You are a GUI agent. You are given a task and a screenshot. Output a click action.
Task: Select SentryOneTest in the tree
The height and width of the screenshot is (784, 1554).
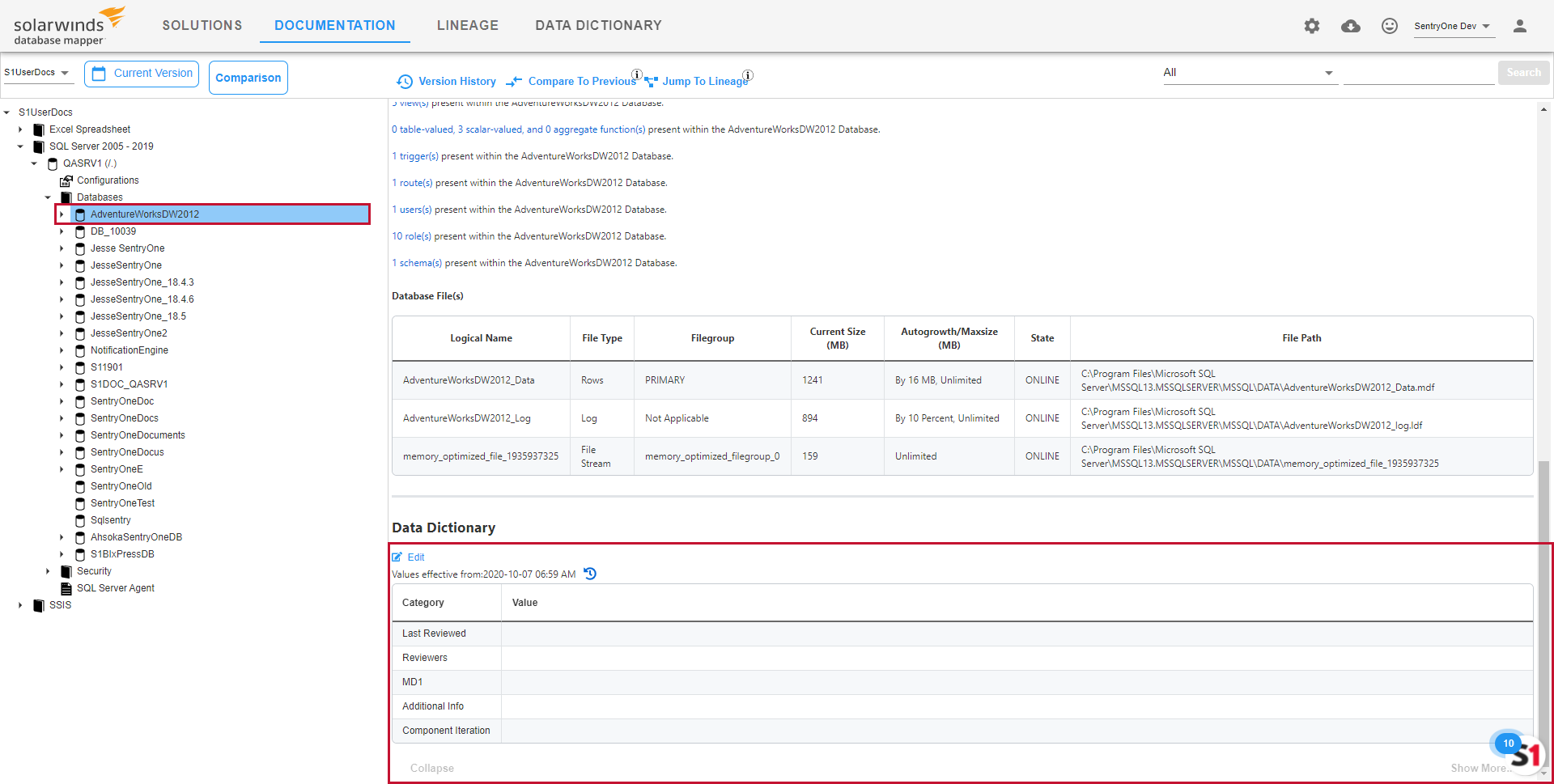(122, 503)
